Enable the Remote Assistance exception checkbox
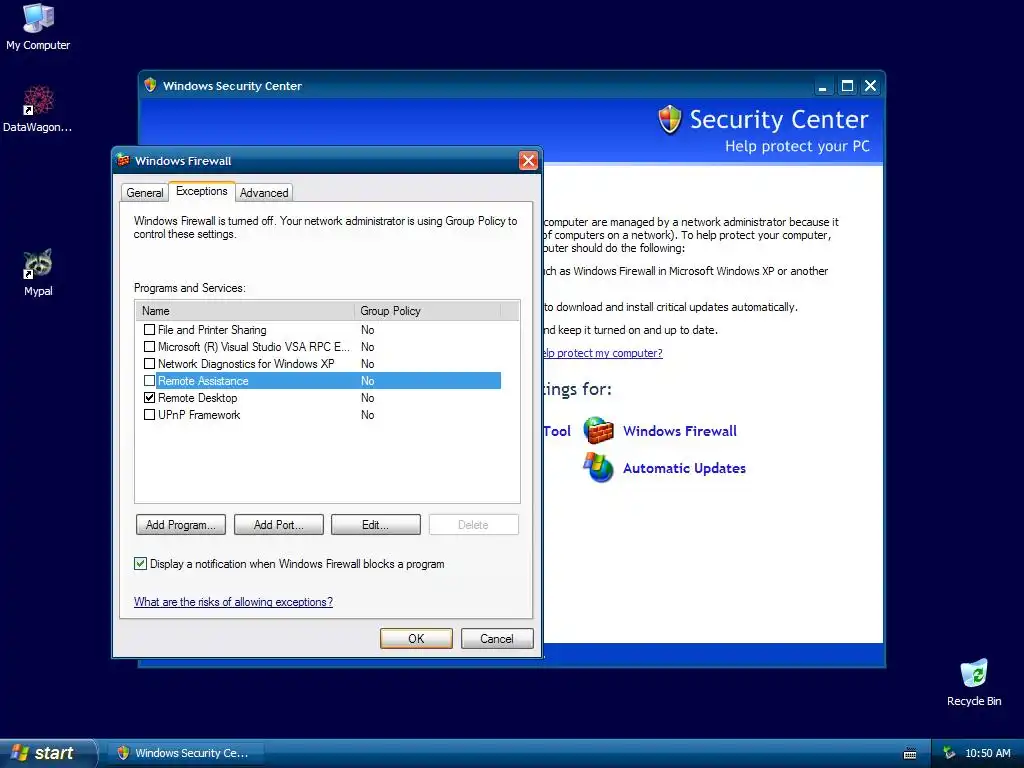This screenshot has height=768, width=1024. (150, 381)
